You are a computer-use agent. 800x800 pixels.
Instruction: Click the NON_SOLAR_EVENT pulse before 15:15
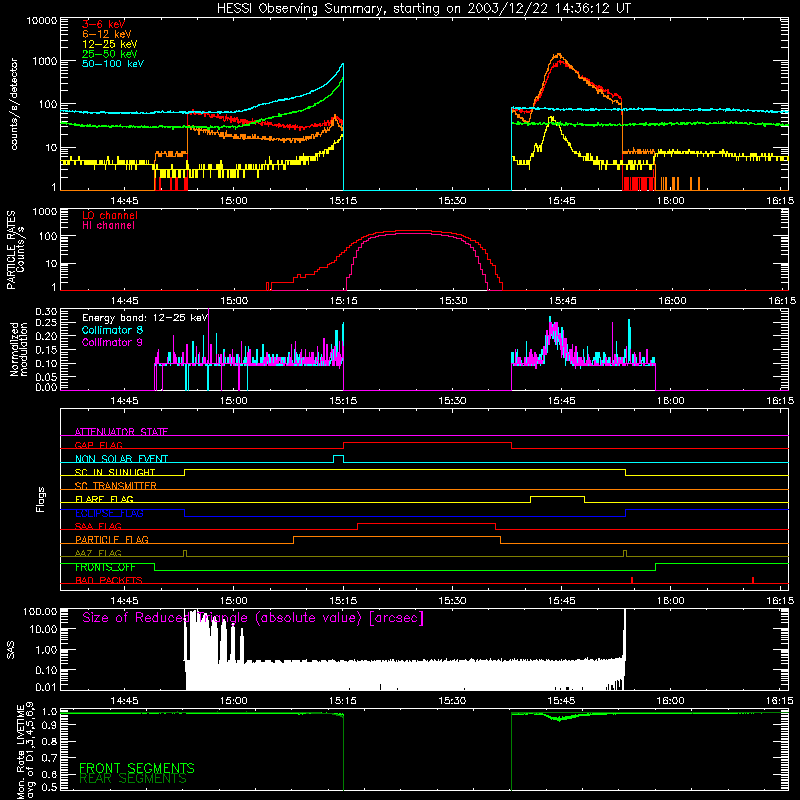338,456
